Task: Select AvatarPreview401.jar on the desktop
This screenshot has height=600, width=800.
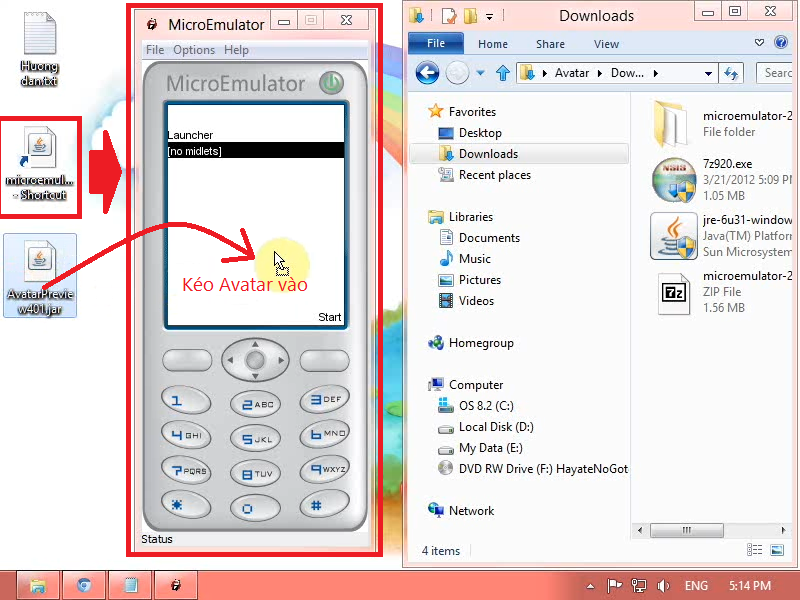Action: [x=40, y=276]
